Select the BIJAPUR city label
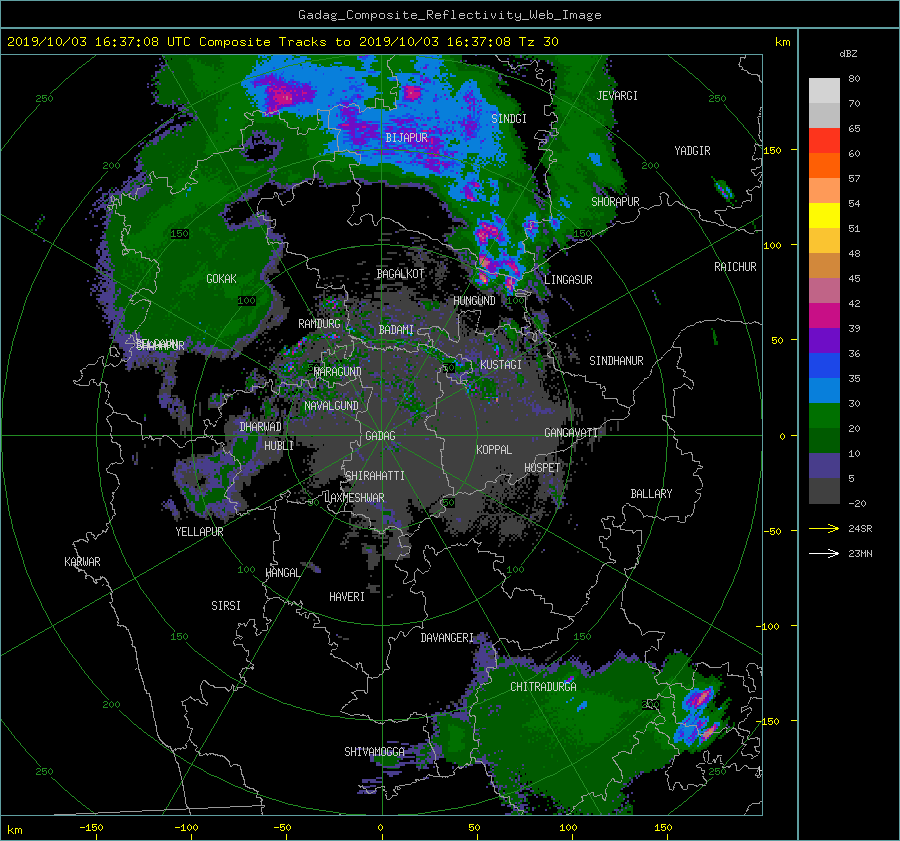 tap(406, 138)
